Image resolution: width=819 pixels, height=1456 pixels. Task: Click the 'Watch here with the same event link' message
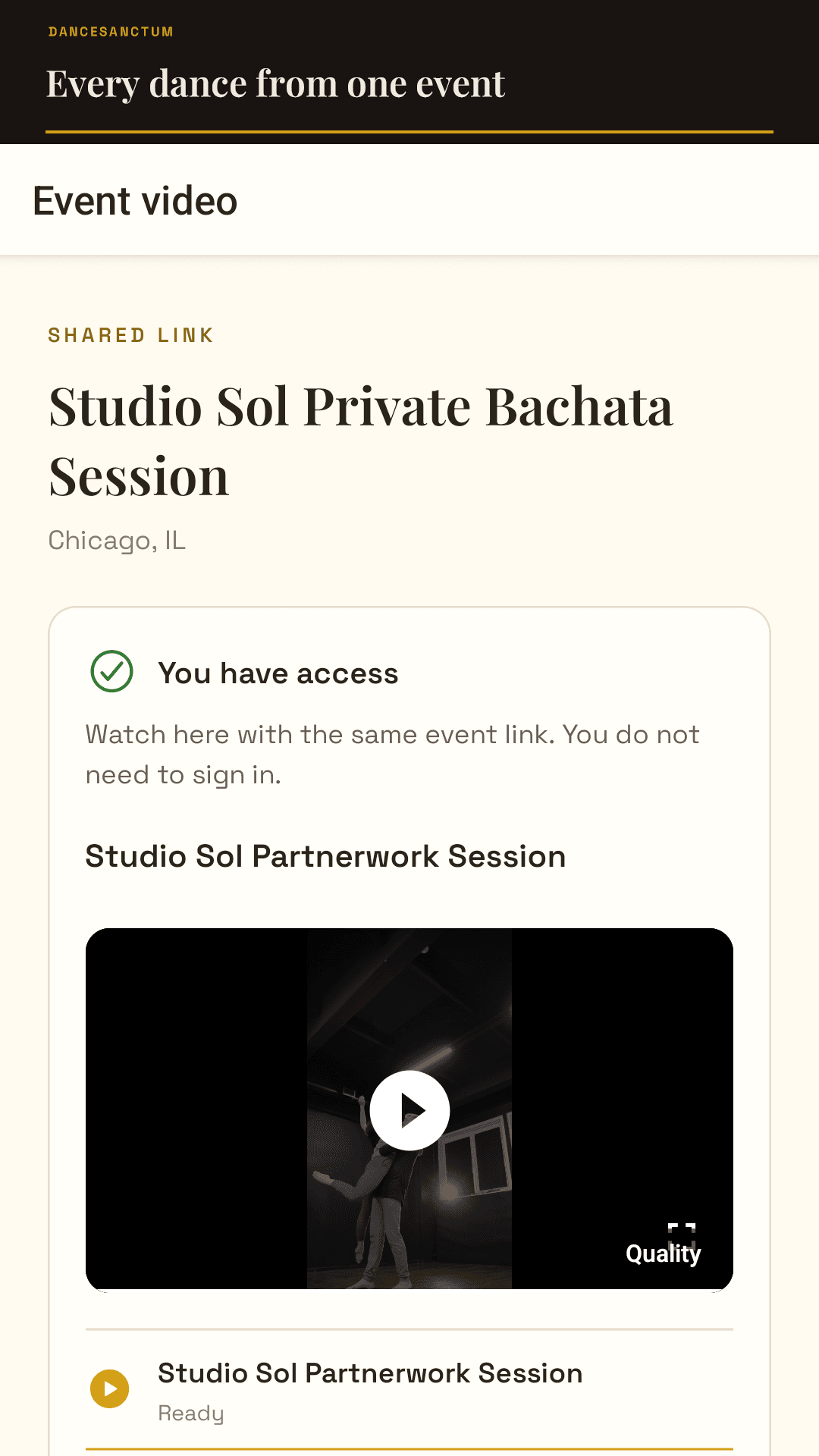(392, 755)
